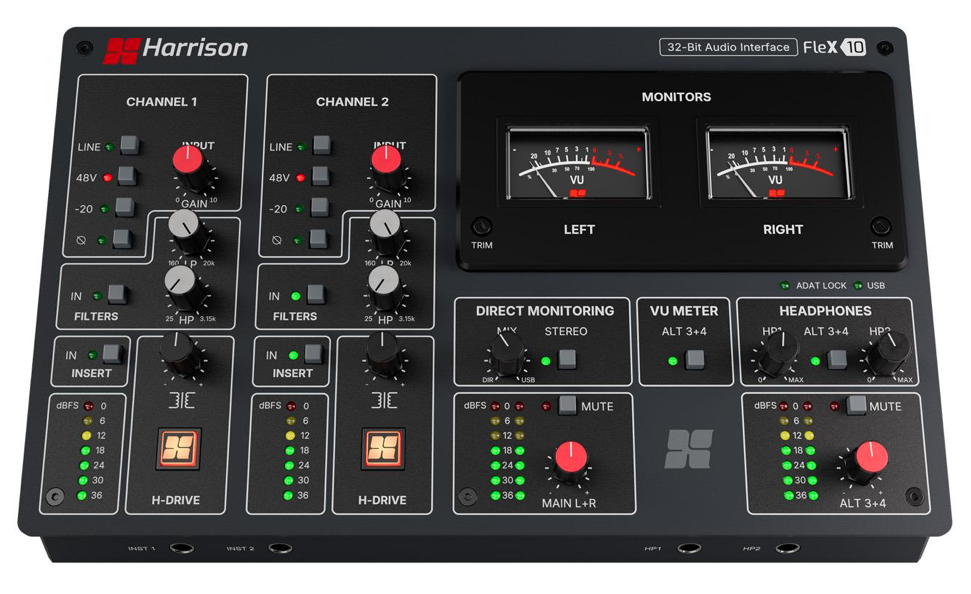
Task: Click the ADAT LOCK indicator LED
Action: click(785, 286)
